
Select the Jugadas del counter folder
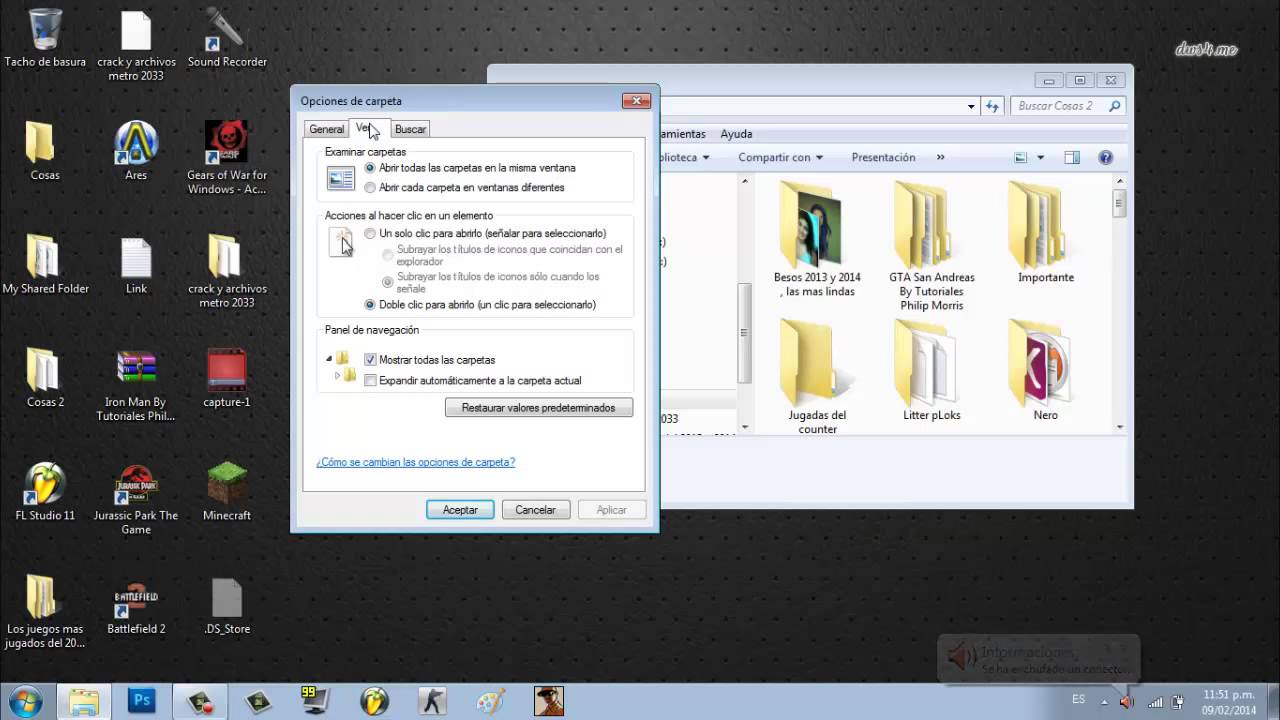(817, 377)
